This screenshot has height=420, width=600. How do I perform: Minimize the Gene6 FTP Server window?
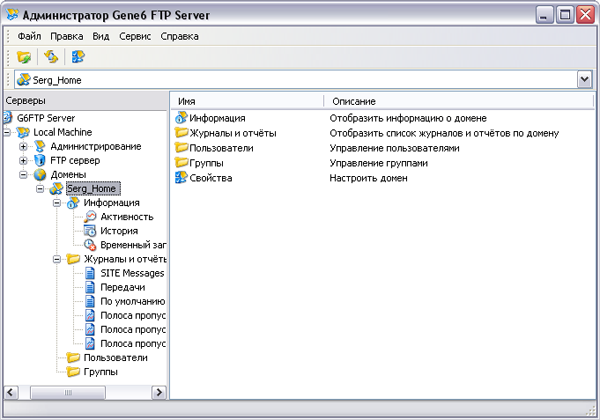click(544, 15)
